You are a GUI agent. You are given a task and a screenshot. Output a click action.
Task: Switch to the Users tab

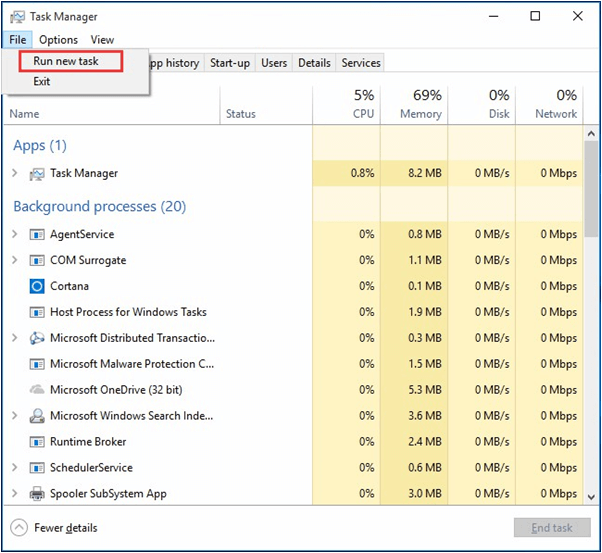coord(274,63)
